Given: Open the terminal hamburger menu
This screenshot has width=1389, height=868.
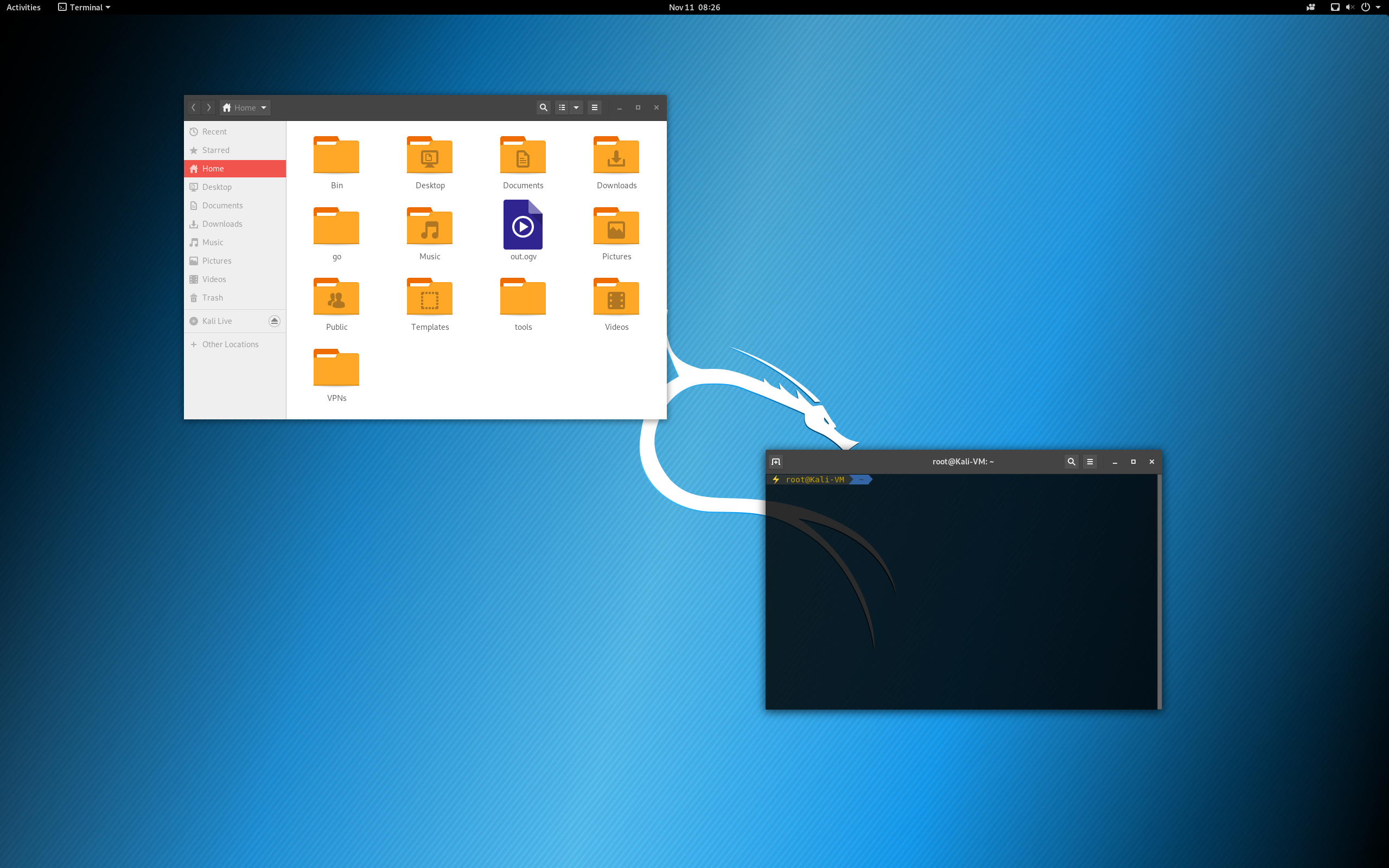Looking at the screenshot, I should tap(1090, 462).
